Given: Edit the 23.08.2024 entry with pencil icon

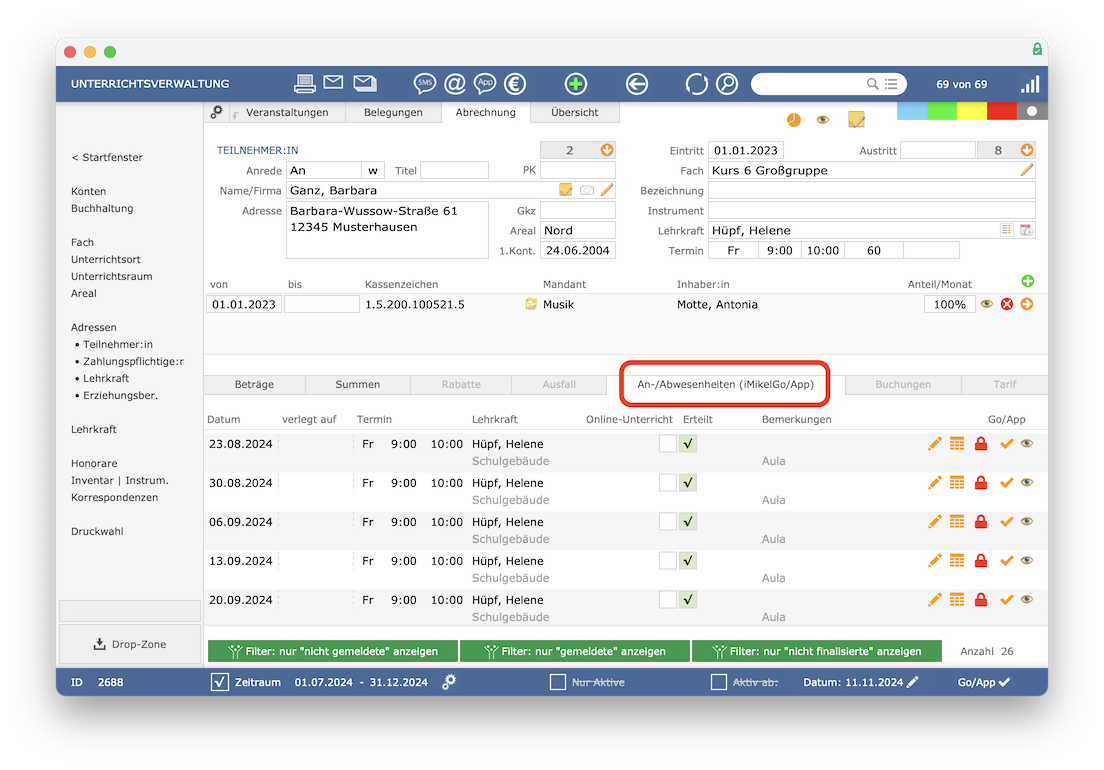Looking at the screenshot, I should 934,443.
